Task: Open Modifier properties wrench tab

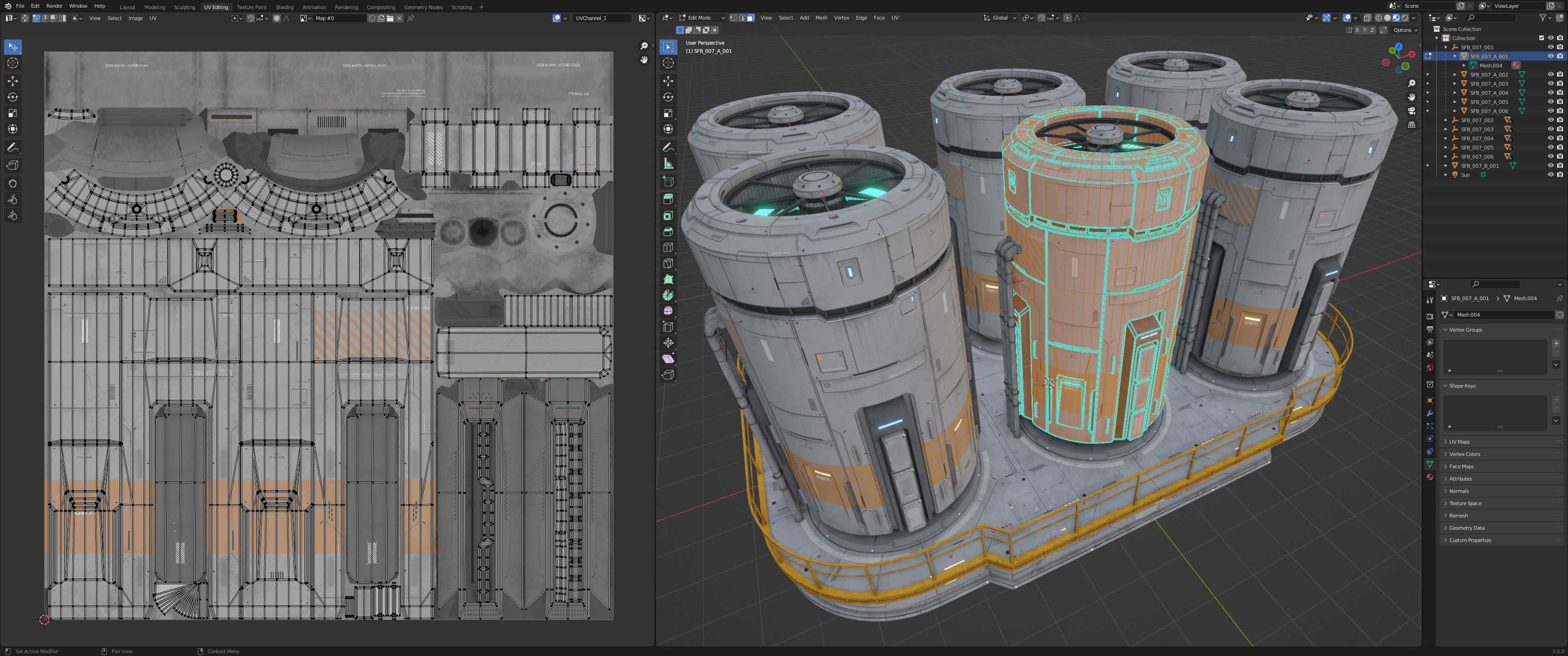Action: (1430, 413)
